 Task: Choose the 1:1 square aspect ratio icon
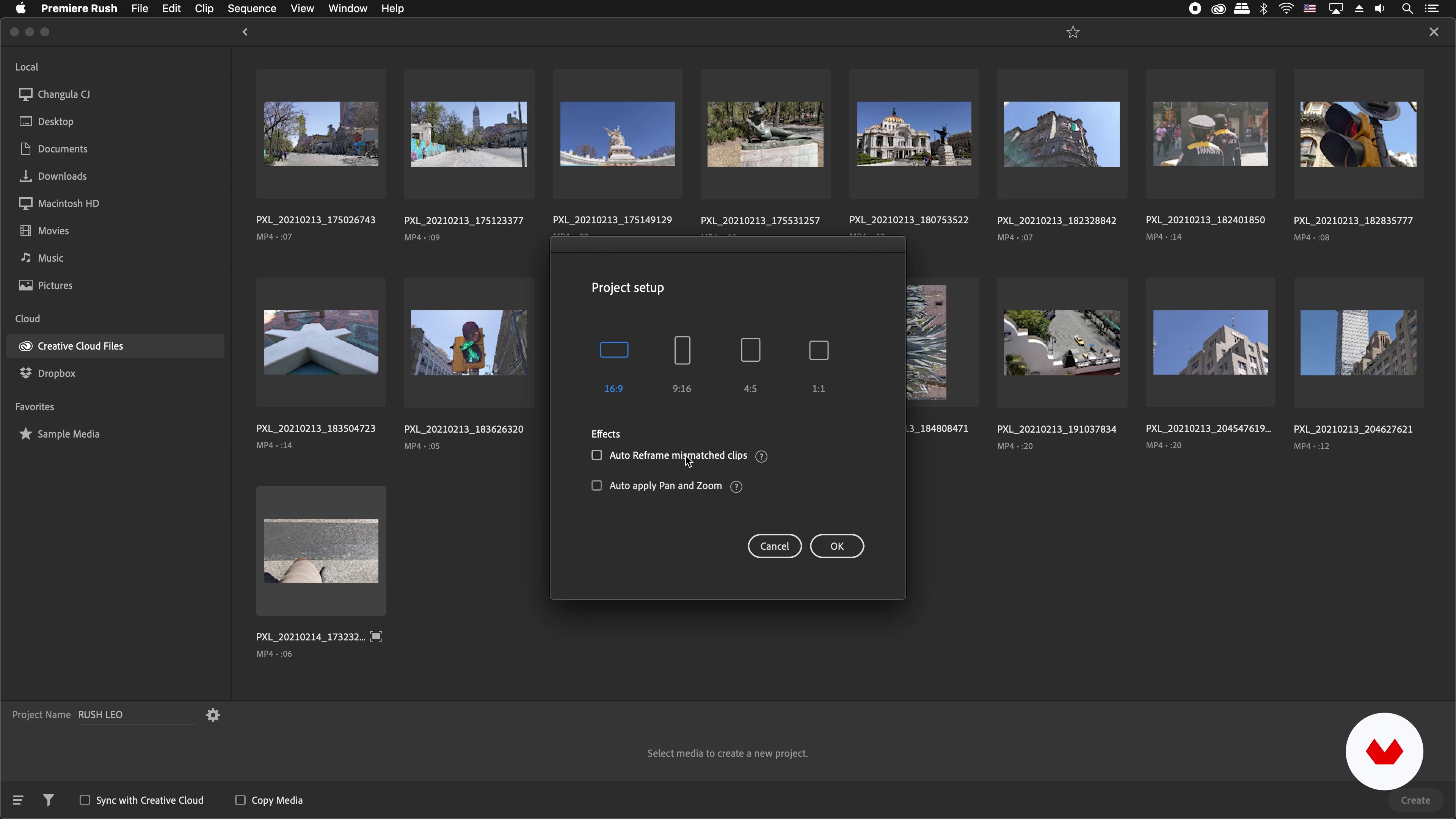819,350
